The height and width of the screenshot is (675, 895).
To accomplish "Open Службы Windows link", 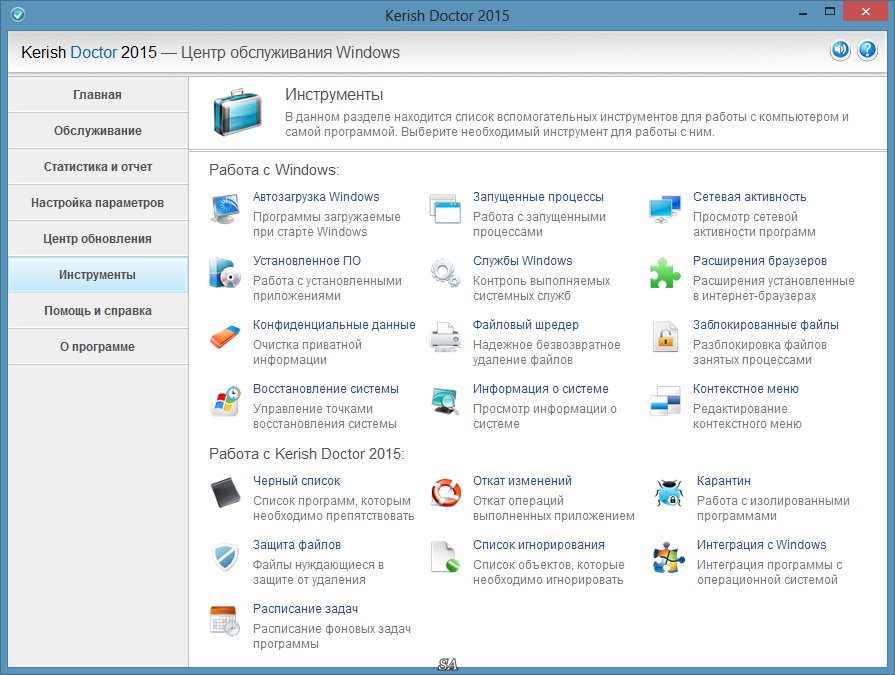I will [522, 261].
